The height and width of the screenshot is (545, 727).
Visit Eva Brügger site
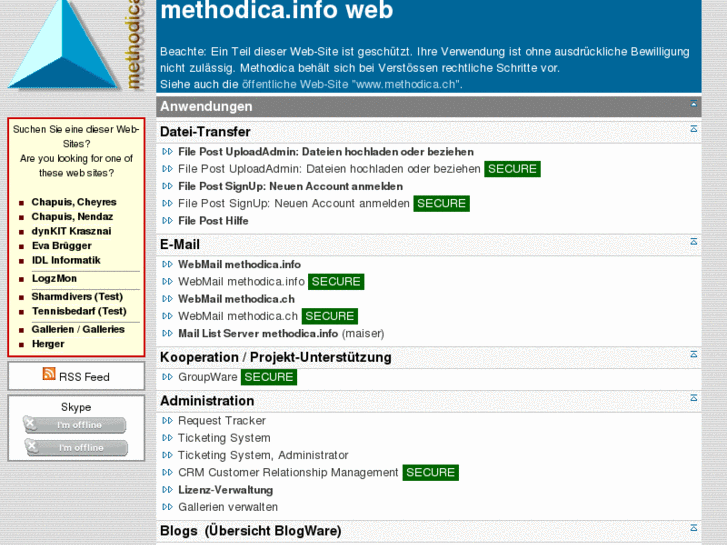[x=62, y=245]
